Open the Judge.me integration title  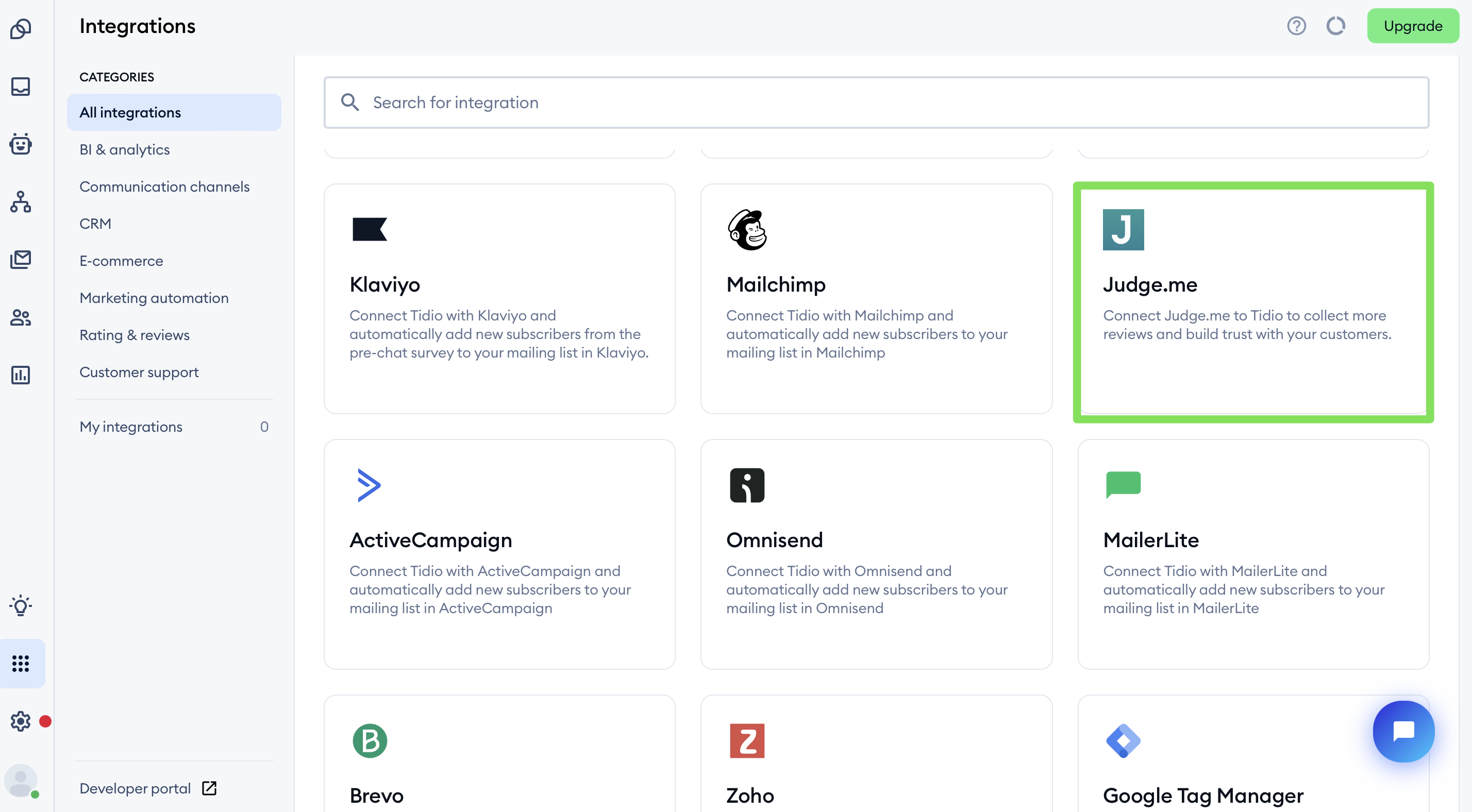[x=1150, y=284]
